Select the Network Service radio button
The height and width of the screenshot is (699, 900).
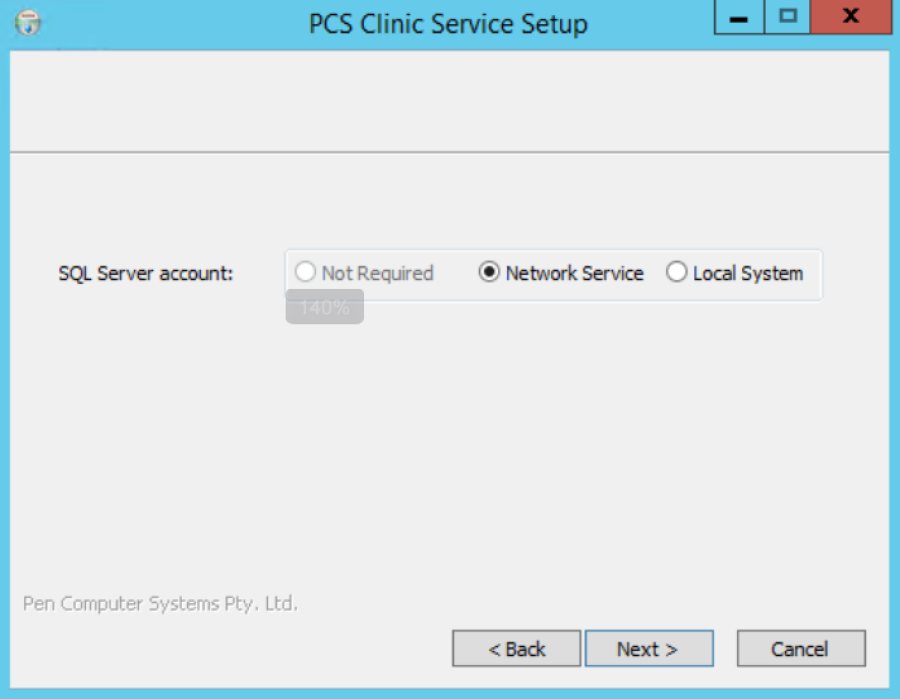(489, 272)
